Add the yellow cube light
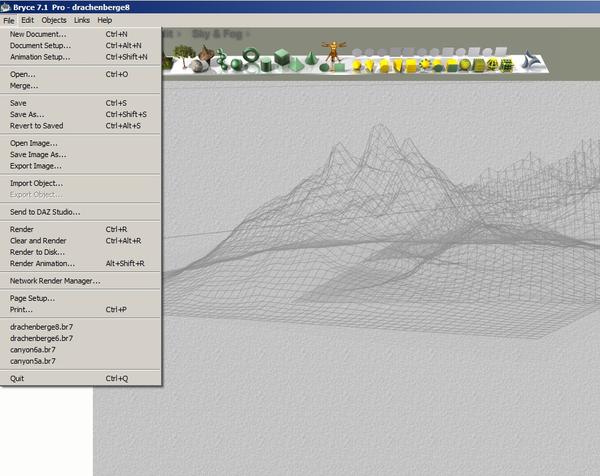This screenshot has width=600, height=476. pyautogui.click(x=411, y=66)
